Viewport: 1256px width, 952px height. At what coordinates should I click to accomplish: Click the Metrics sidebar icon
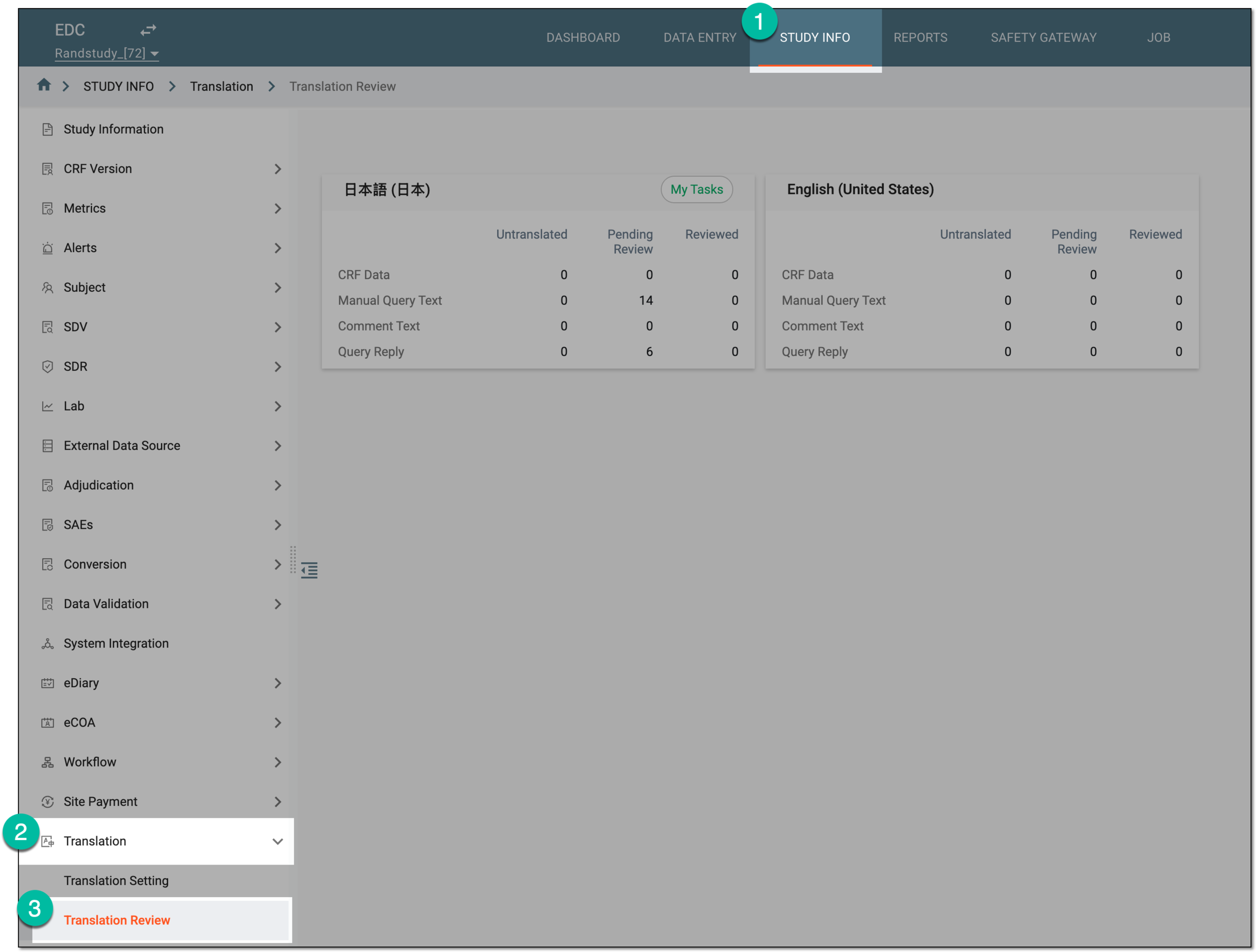coord(48,208)
